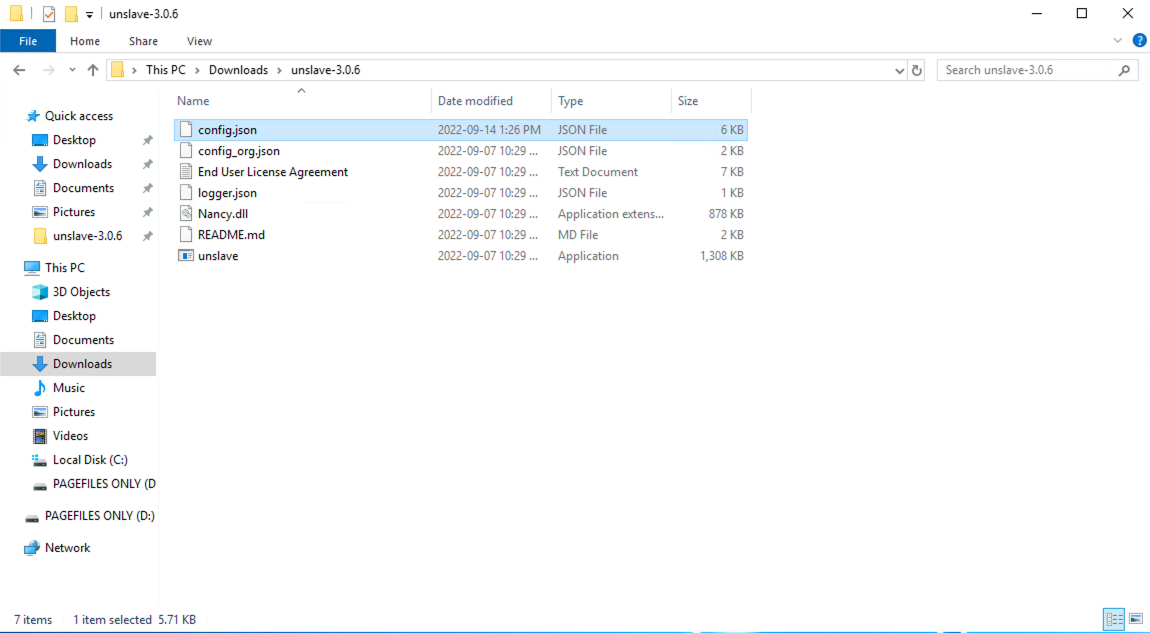This screenshot has width=1150, height=633.
Task: Open the Customize Quick Access Toolbar dropdown
Action: [89, 15]
